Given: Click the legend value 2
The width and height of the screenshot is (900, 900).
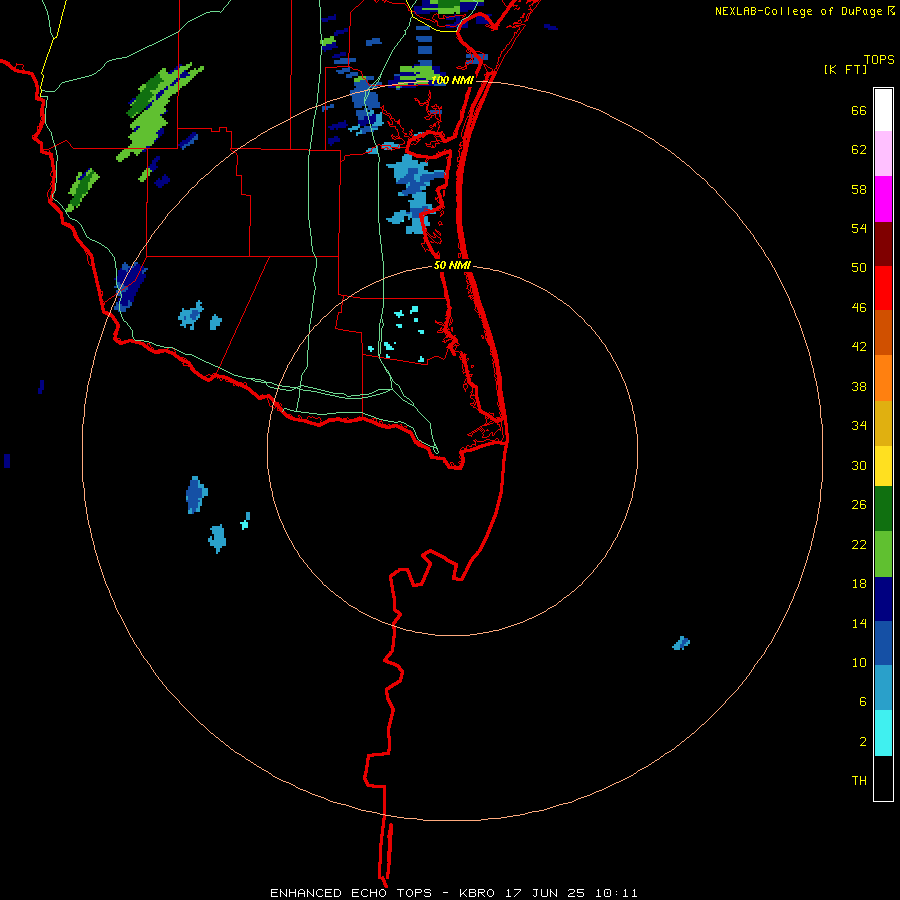Looking at the screenshot, I should pos(863,742).
